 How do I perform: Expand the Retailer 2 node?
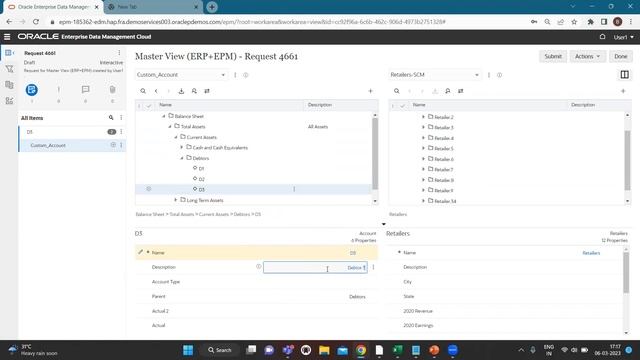pyautogui.click(x=423, y=117)
